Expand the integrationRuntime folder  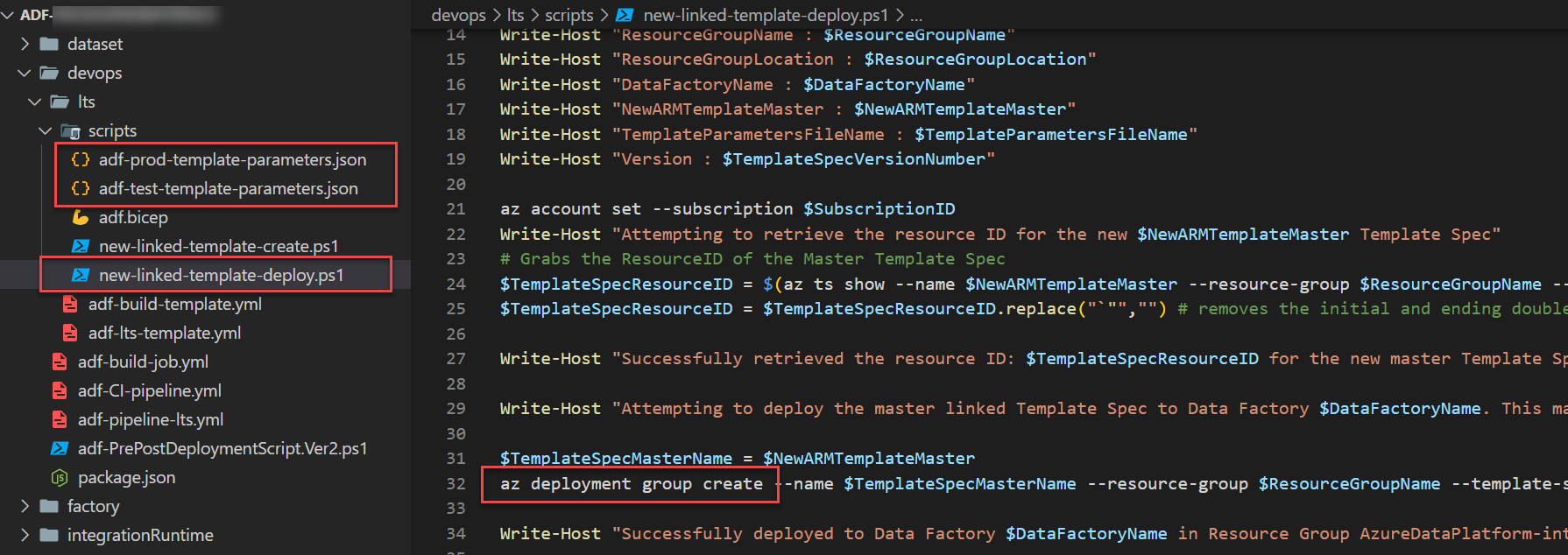click(x=25, y=536)
